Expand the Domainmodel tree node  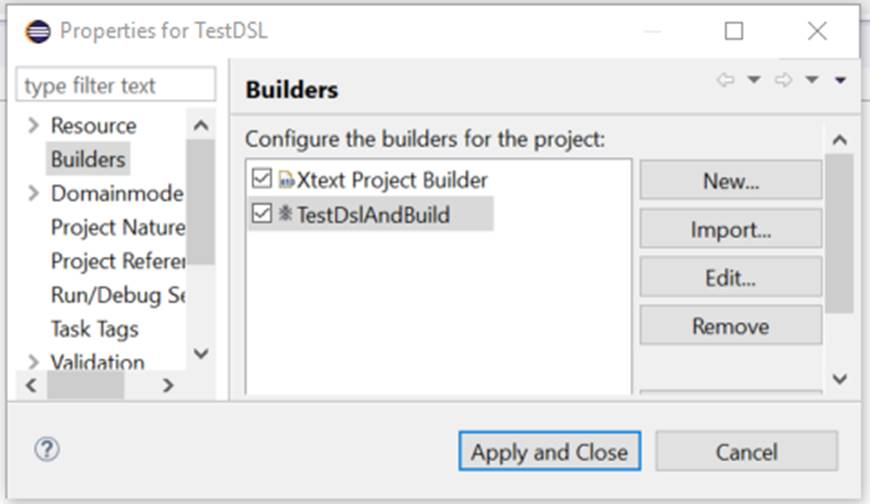(34, 193)
